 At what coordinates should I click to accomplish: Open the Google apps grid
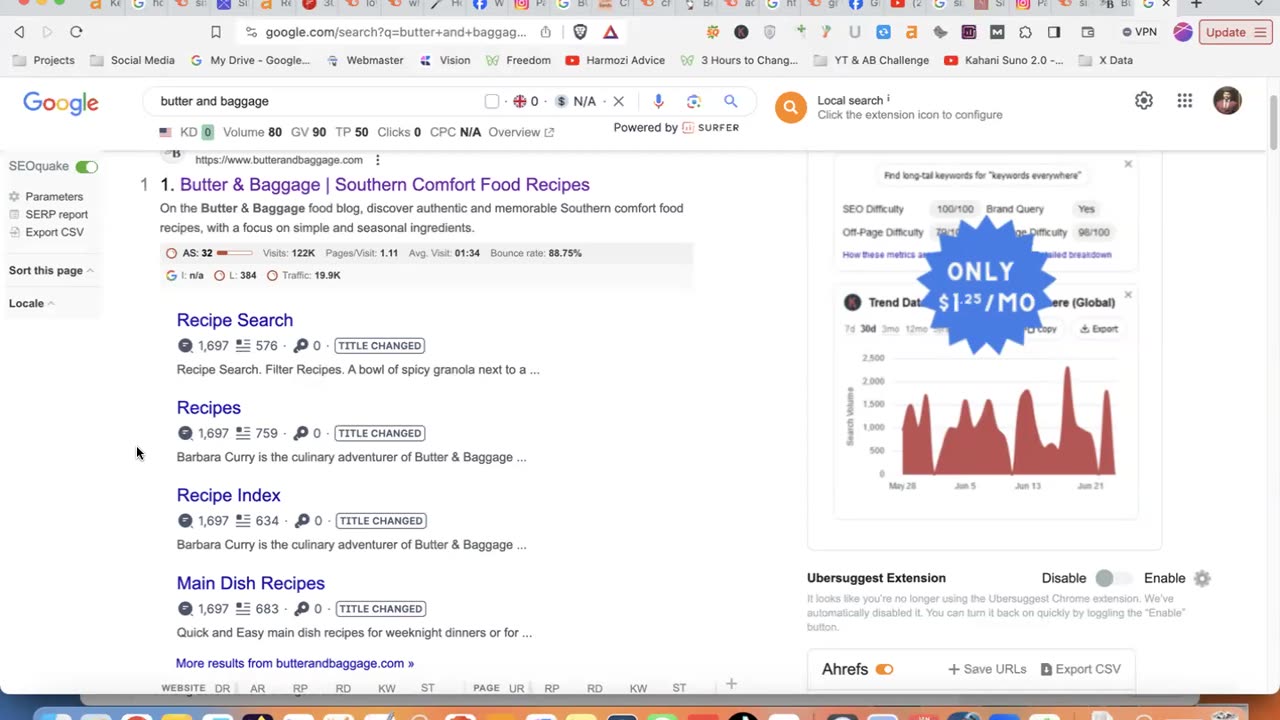[x=1185, y=101]
